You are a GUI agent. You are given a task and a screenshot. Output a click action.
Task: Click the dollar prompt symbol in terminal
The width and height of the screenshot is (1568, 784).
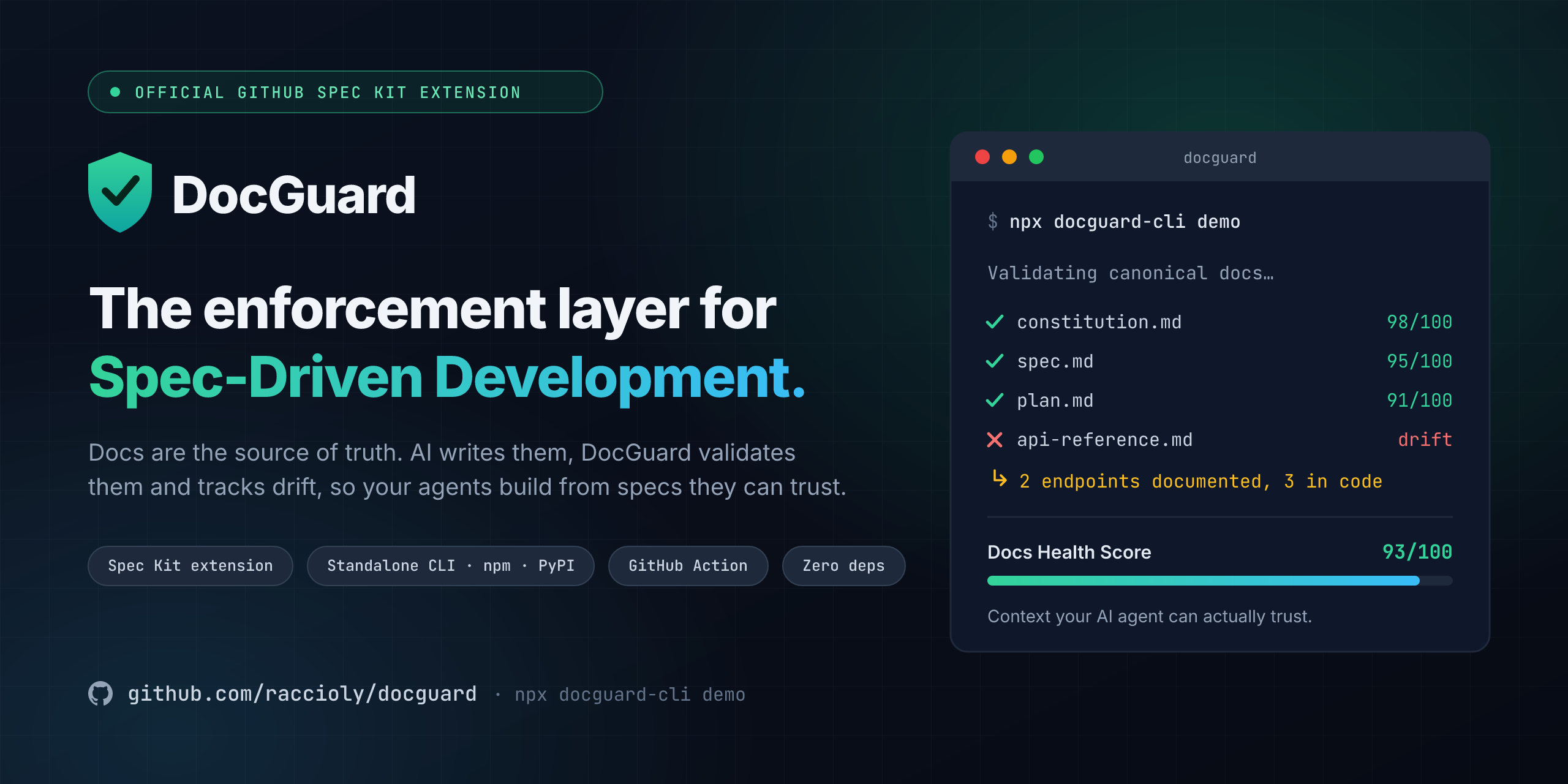point(993,221)
